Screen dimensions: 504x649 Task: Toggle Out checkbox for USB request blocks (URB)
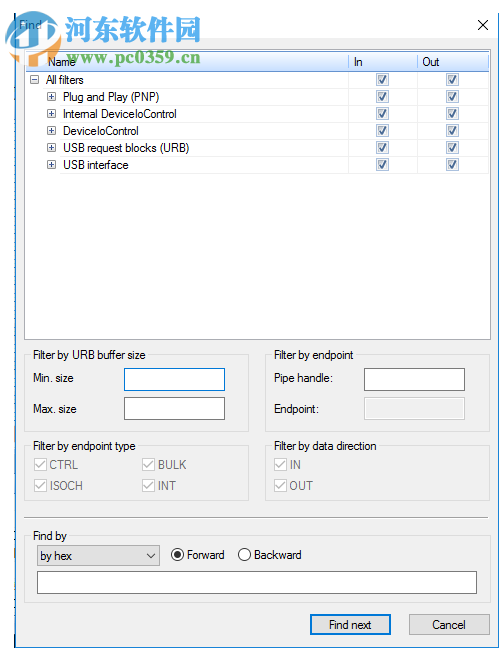[452, 147]
